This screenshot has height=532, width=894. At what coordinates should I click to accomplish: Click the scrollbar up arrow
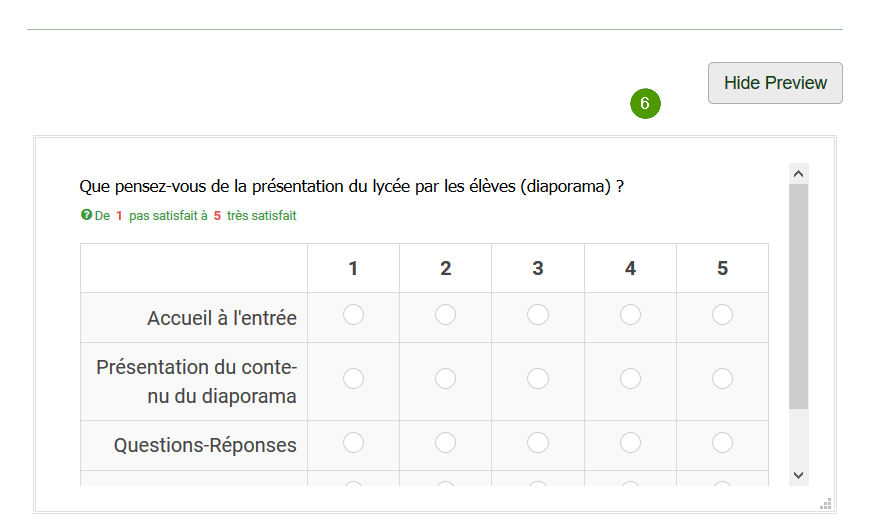pos(798,174)
